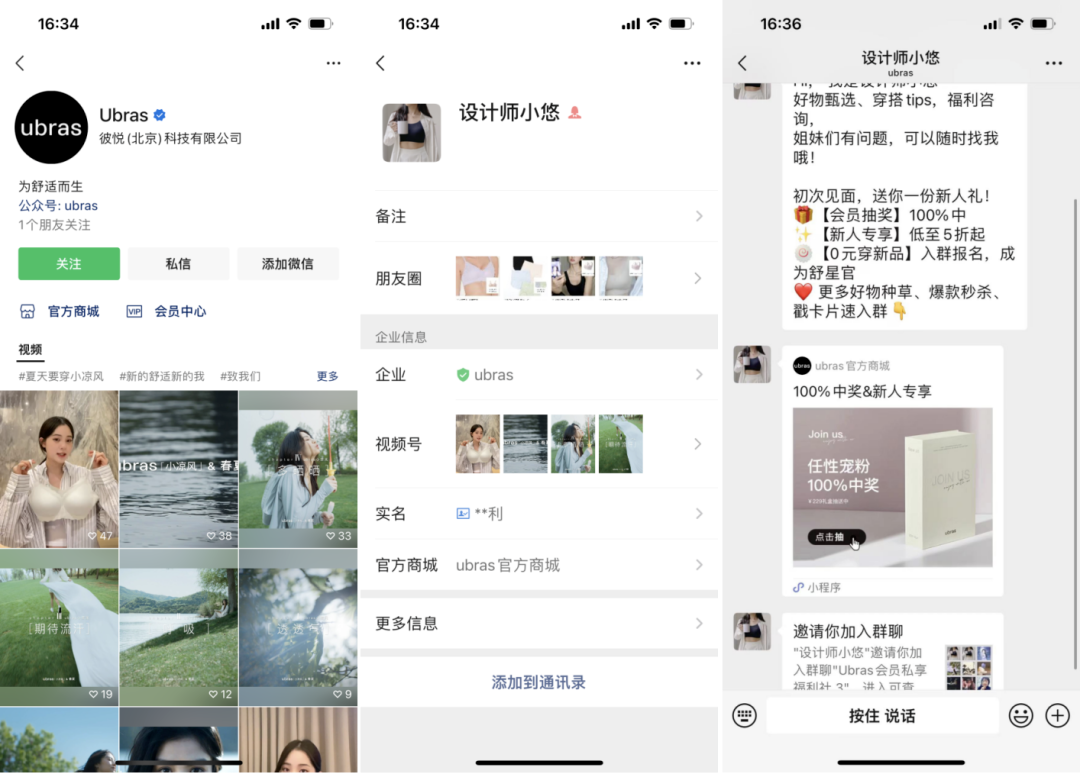Expand the 更多信息 row
The image size is (1080, 774).
point(538,623)
